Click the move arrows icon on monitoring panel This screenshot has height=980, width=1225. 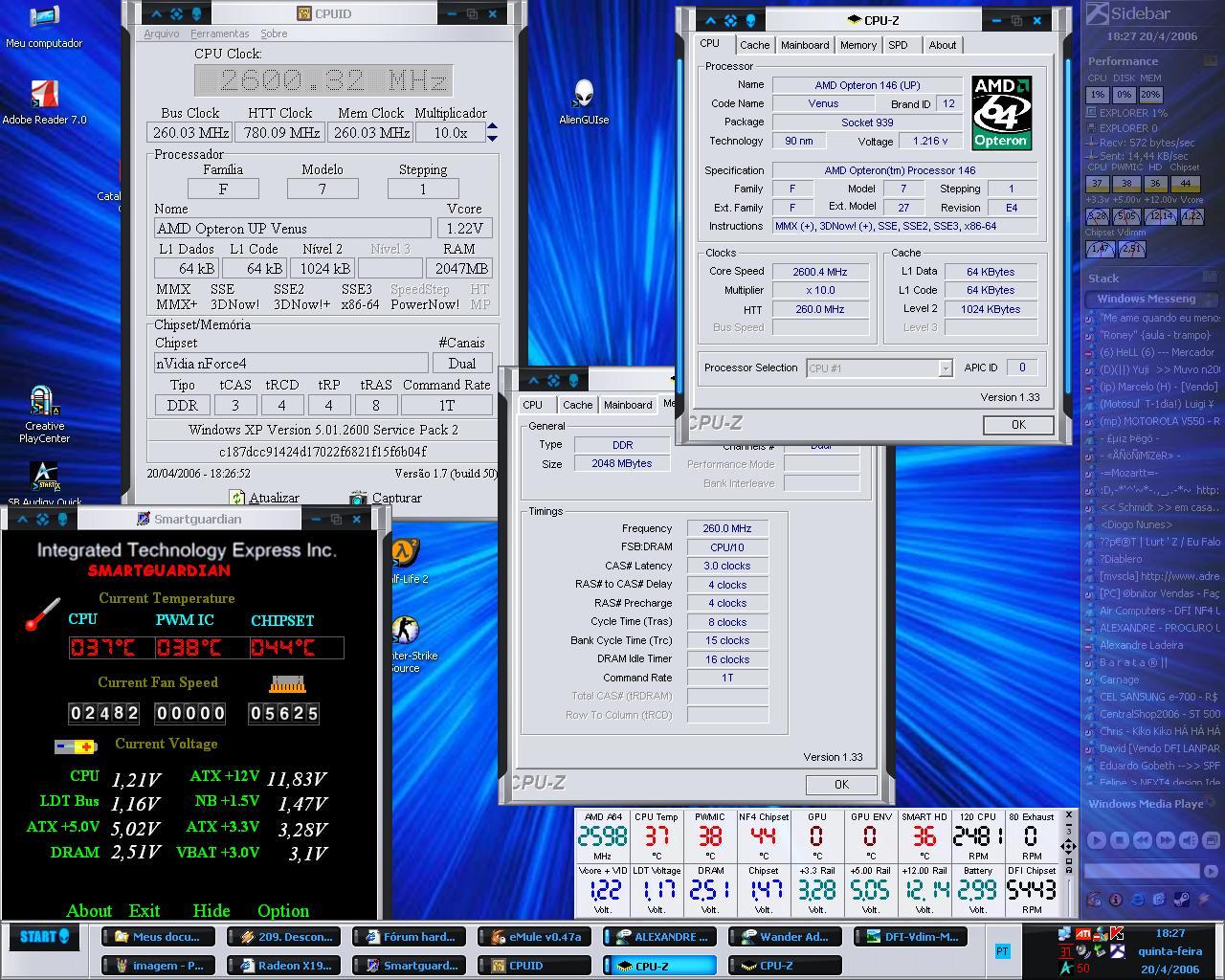click(x=1068, y=846)
